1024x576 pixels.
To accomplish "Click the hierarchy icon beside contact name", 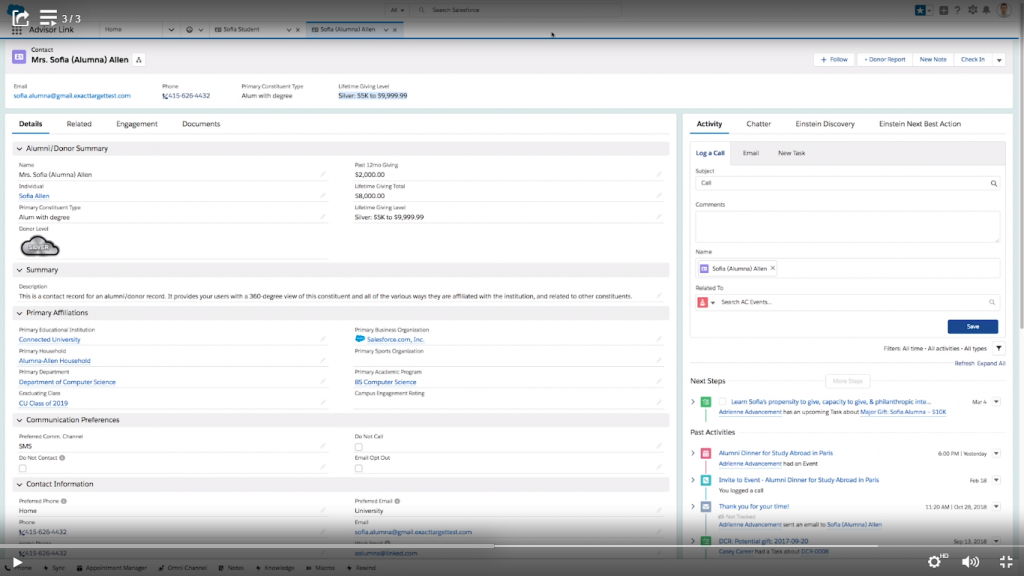I will [x=138, y=59].
